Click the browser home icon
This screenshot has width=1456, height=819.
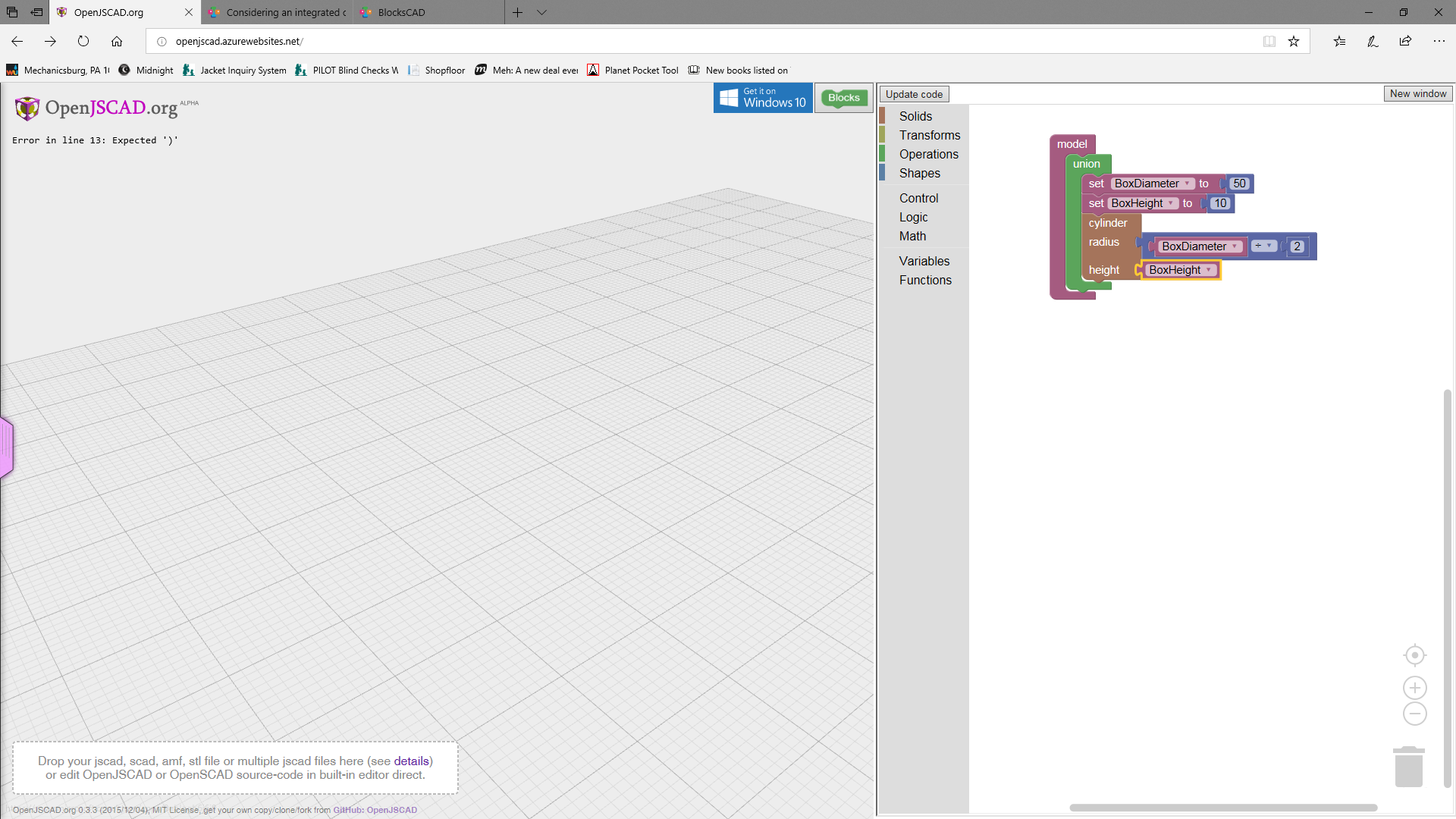[x=117, y=42]
